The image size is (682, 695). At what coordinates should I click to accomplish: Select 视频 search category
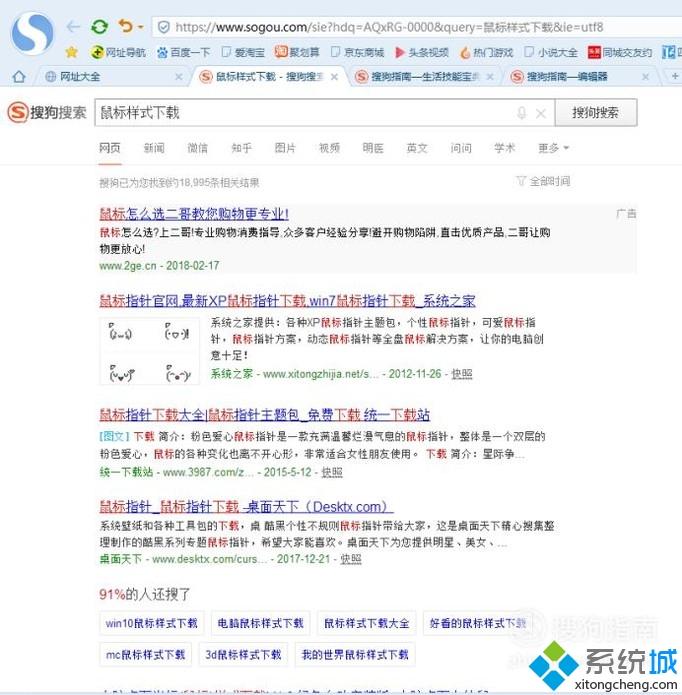point(329,148)
